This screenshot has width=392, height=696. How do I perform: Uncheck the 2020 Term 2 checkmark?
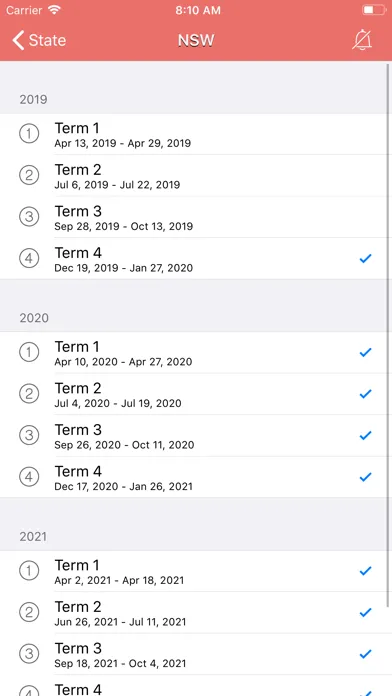point(365,394)
